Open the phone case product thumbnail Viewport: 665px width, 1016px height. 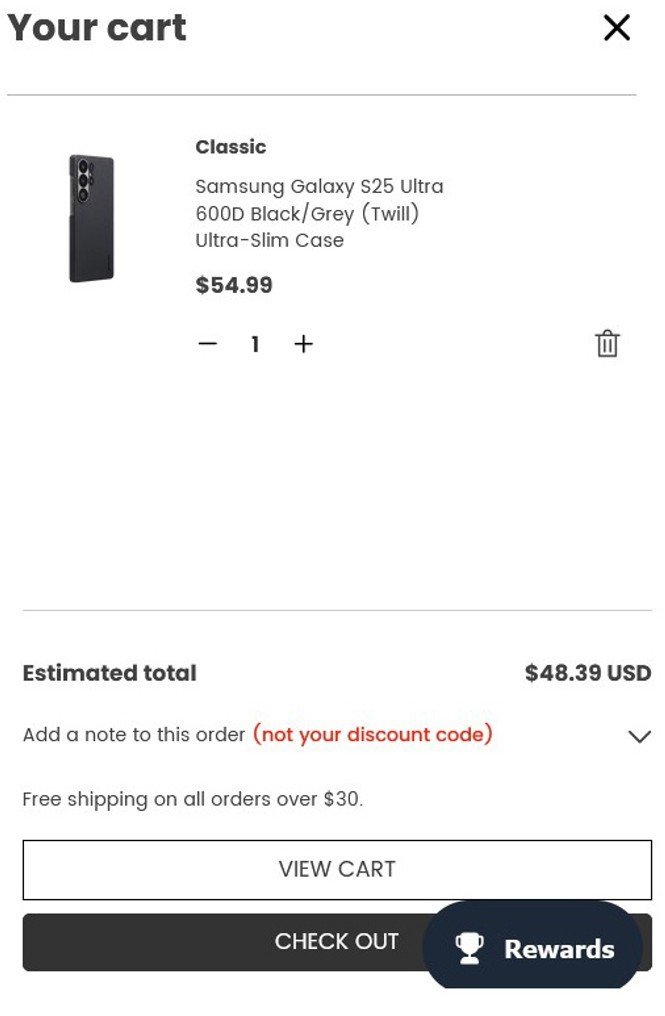(91, 218)
